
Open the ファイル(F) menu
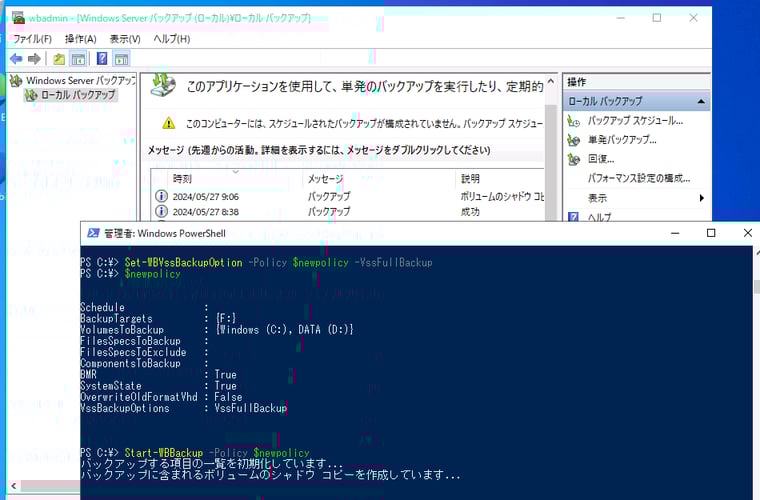coord(32,39)
